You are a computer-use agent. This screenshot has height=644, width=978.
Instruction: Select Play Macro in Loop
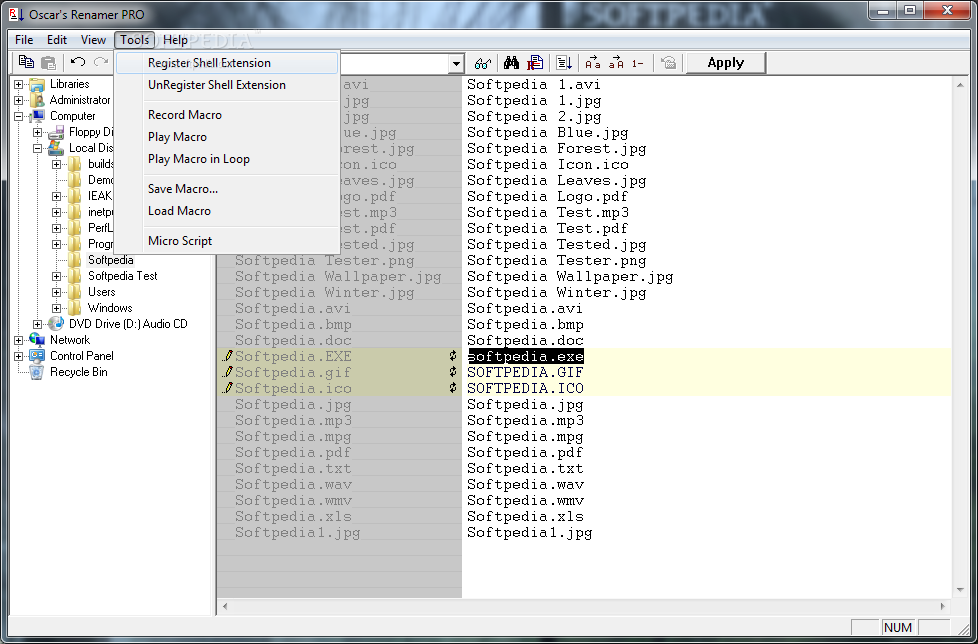(227, 159)
